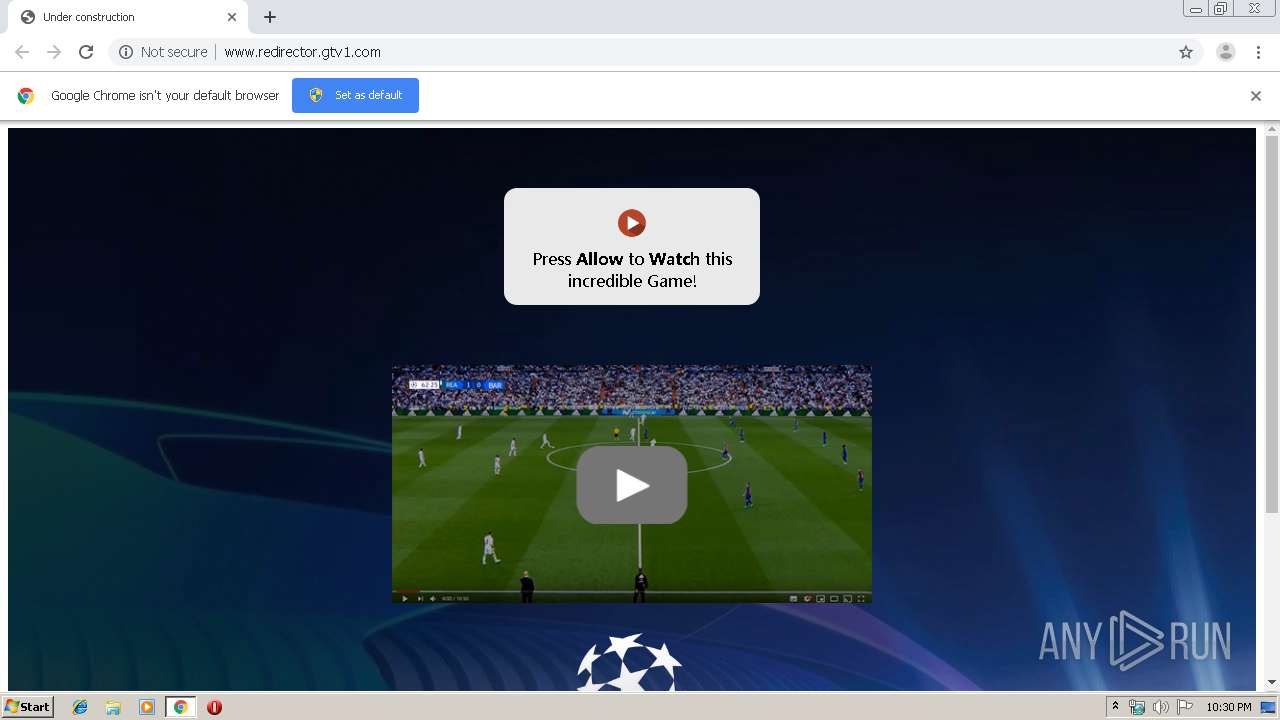The height and width of the screenshot is (720, 1280).
Task: Click the Chrome taskbar icon
Action: (181, 707)
